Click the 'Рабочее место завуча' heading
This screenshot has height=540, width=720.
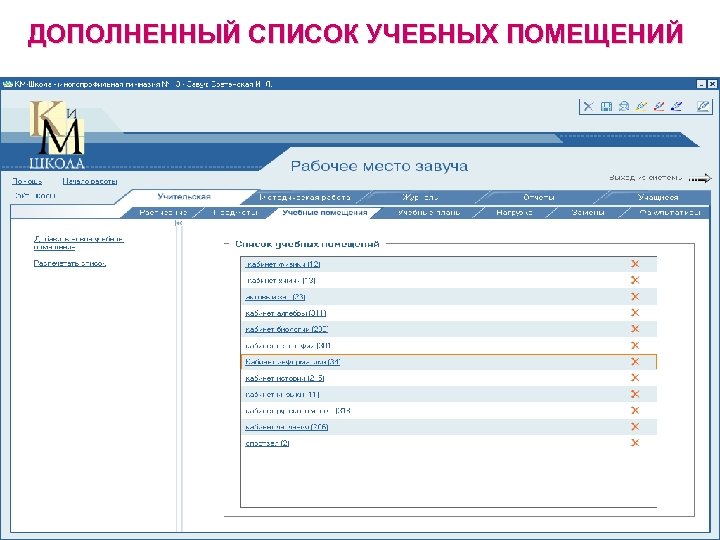[x=379, y=166]
